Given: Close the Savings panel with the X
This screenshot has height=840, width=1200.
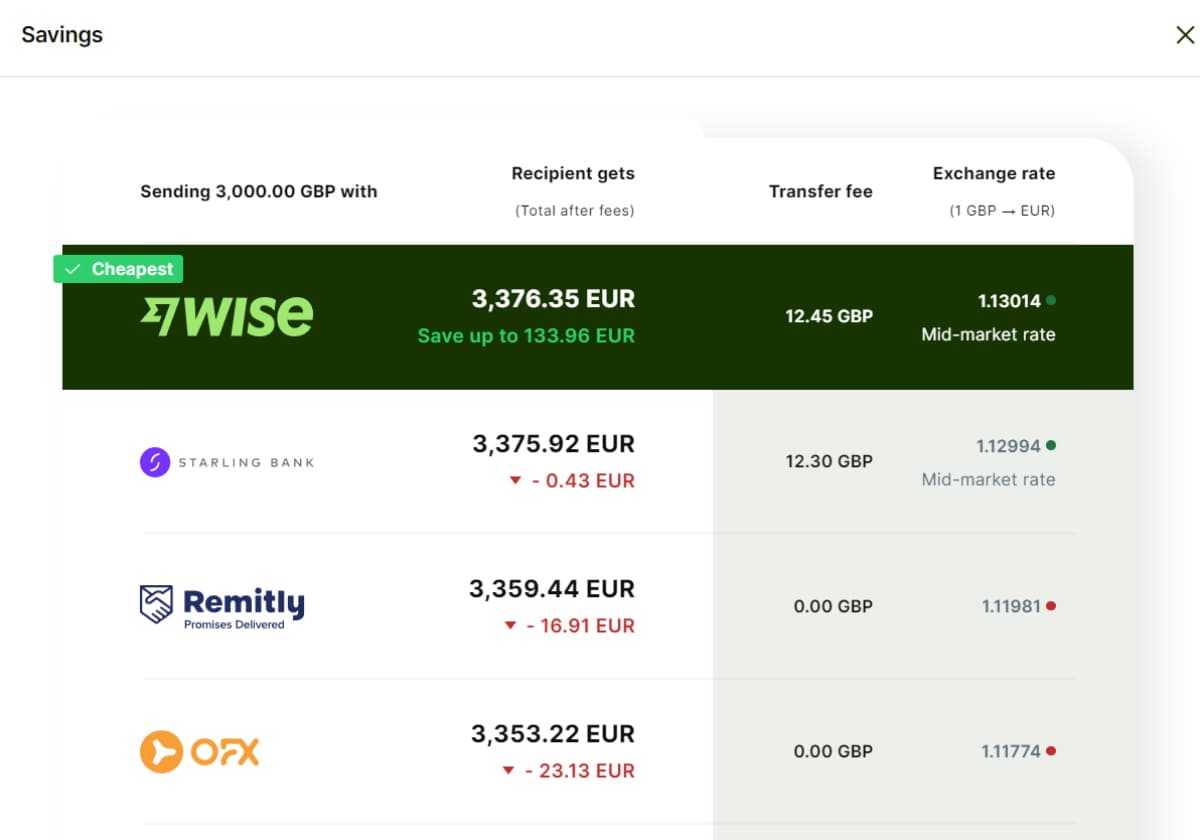Looking at the screenshot, I should coord(1185,35).
